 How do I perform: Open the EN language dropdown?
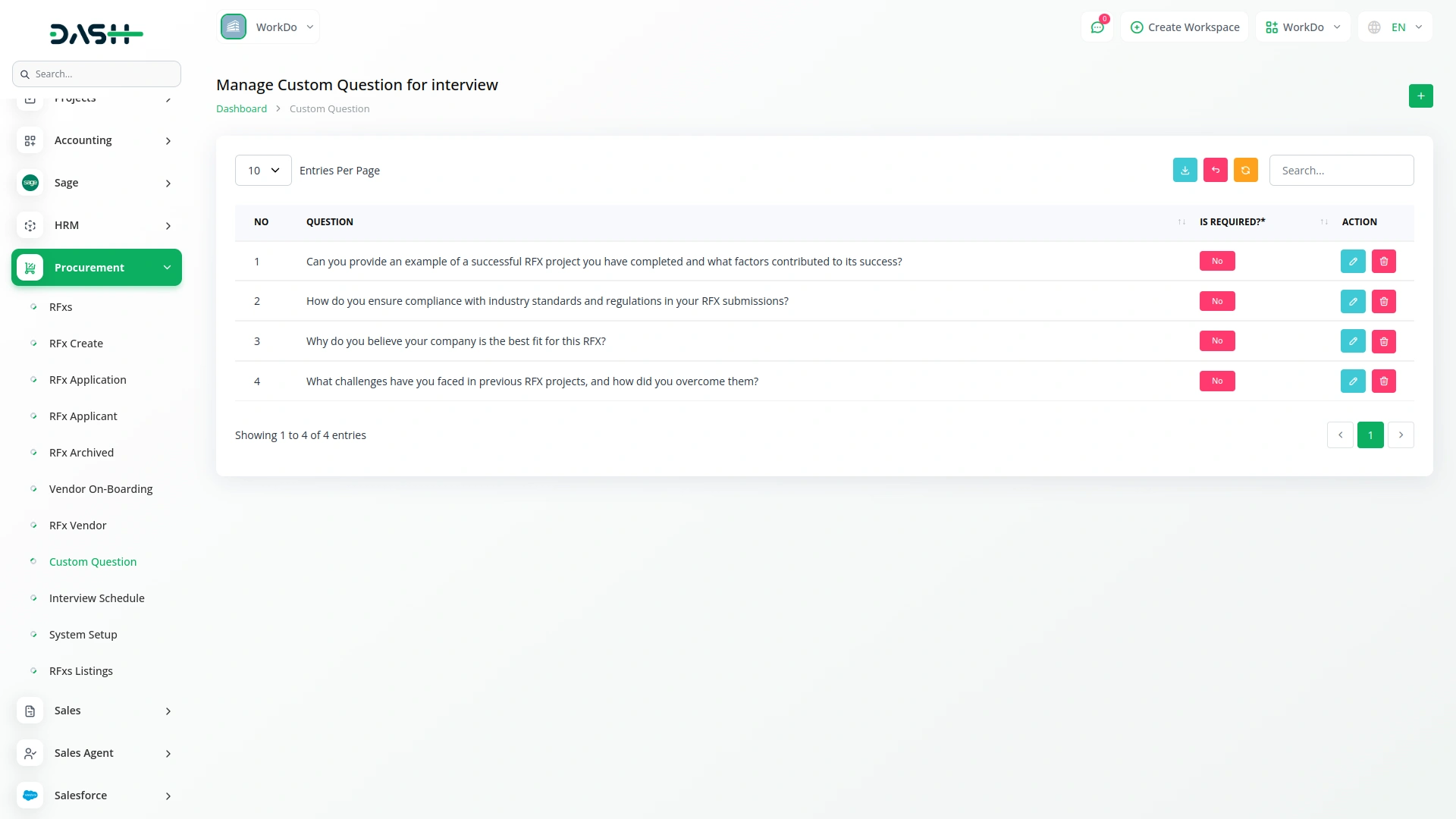coord(1396,27)
